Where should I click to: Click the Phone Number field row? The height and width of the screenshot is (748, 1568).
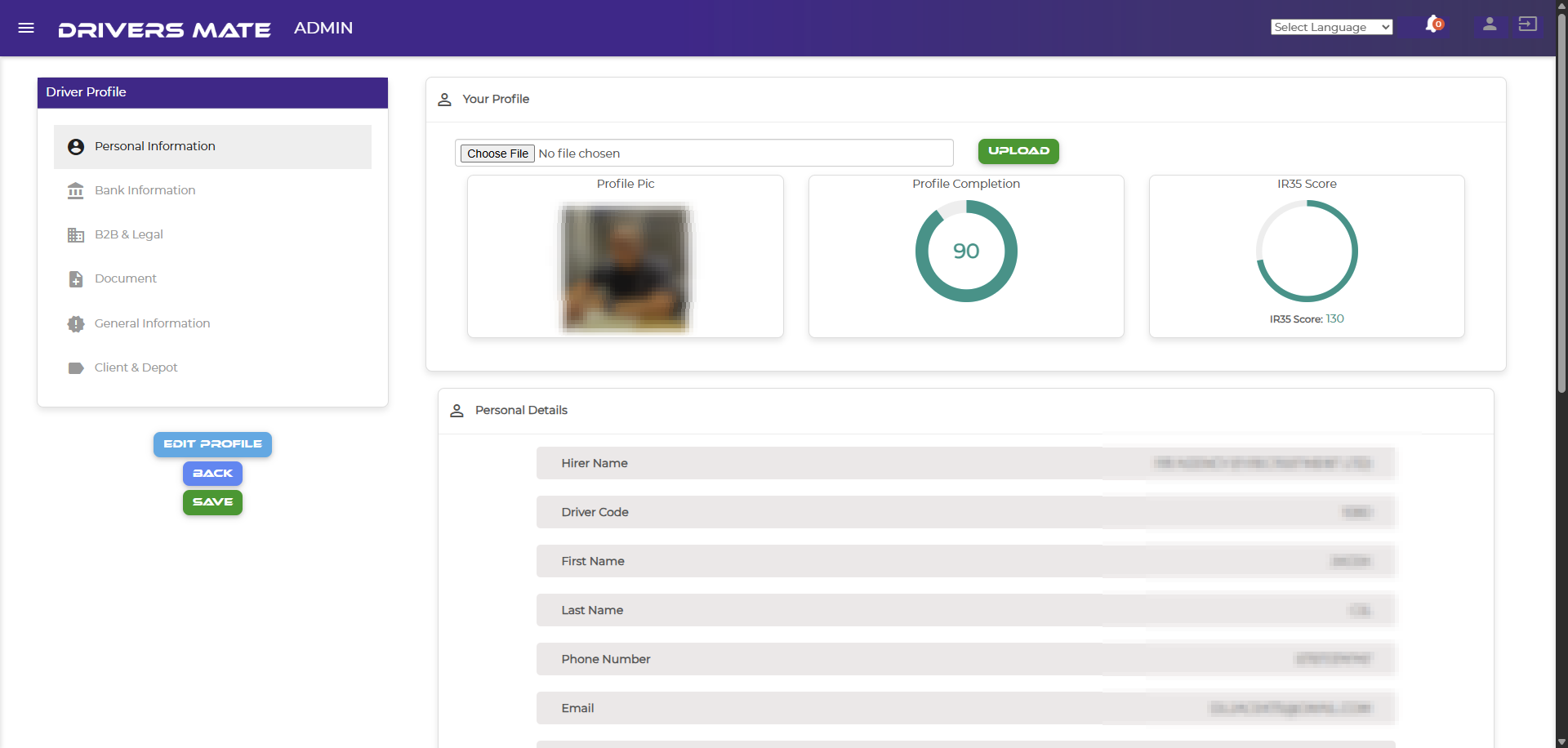pos(966,659)
